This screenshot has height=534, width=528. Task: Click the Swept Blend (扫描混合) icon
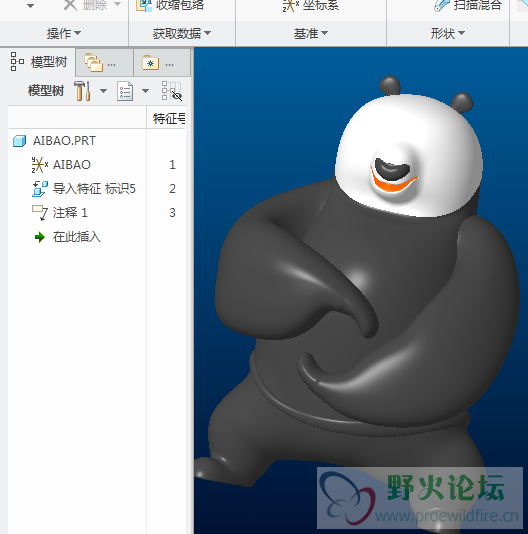tap(442, 5)
